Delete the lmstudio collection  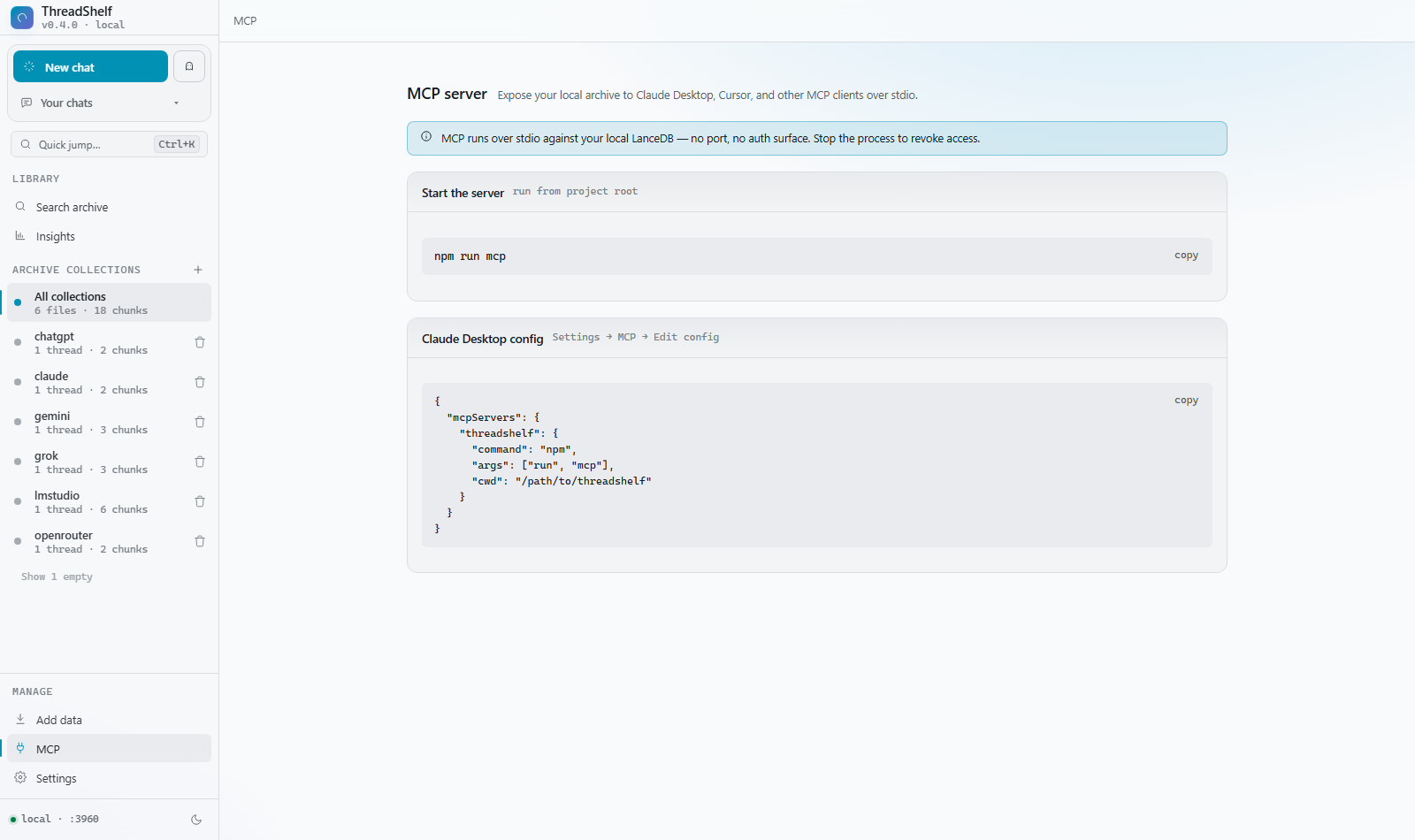[x=200, y=501]
